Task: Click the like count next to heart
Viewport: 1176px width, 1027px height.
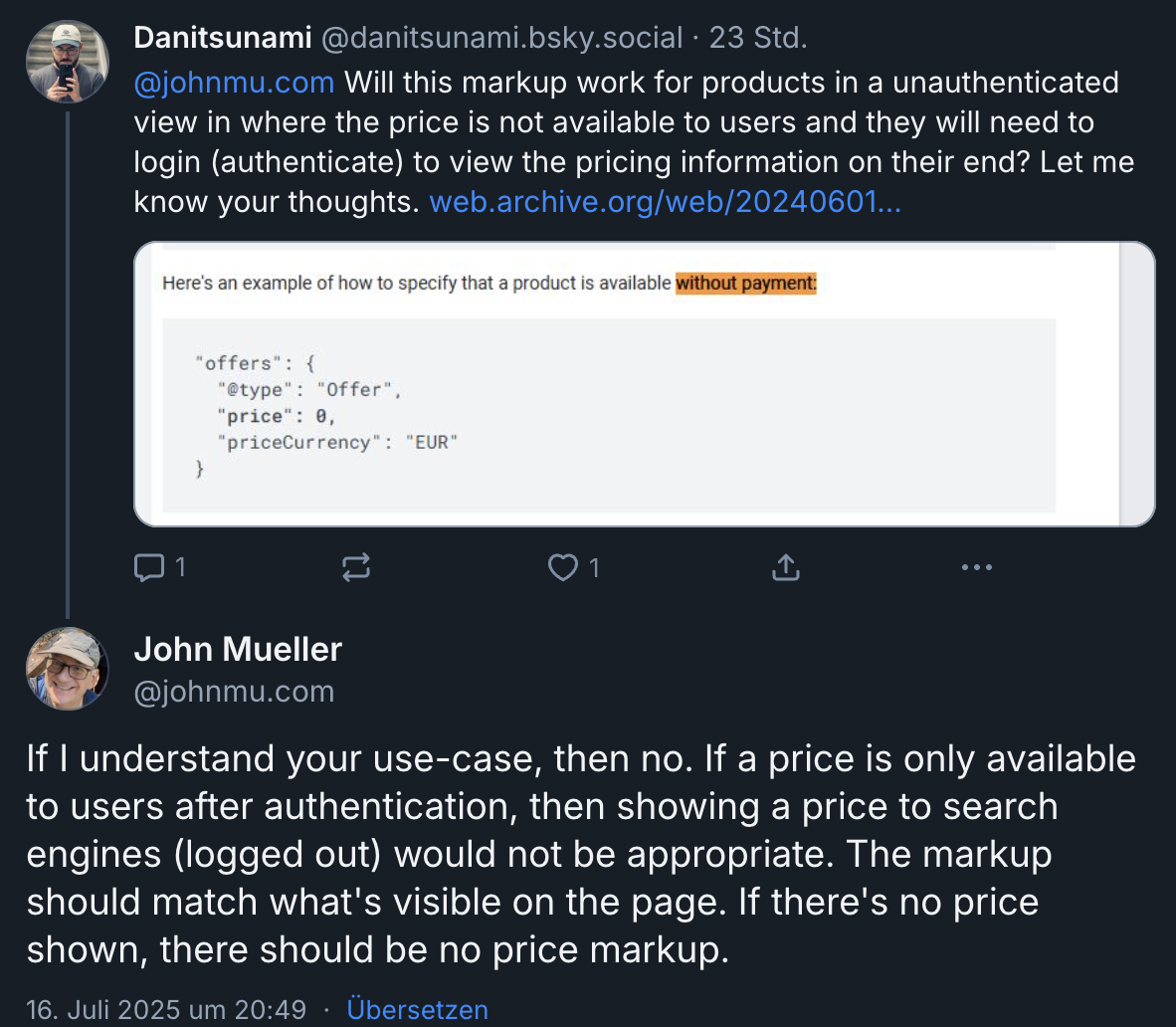Action: coord(594,567)
